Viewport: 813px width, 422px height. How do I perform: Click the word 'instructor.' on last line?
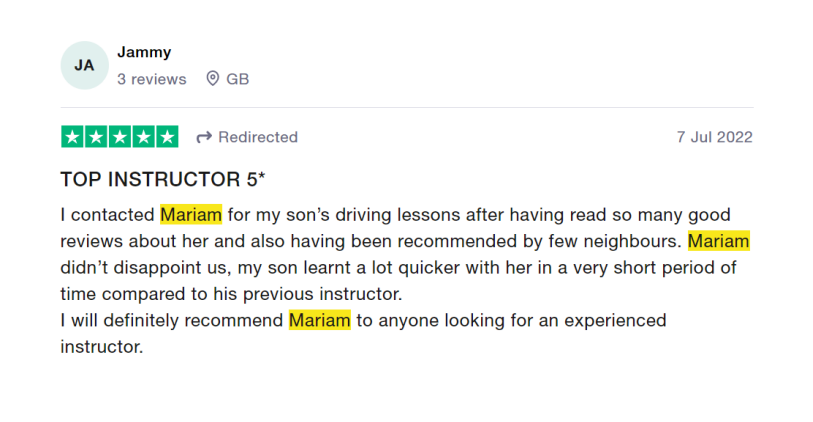(102, 347)
